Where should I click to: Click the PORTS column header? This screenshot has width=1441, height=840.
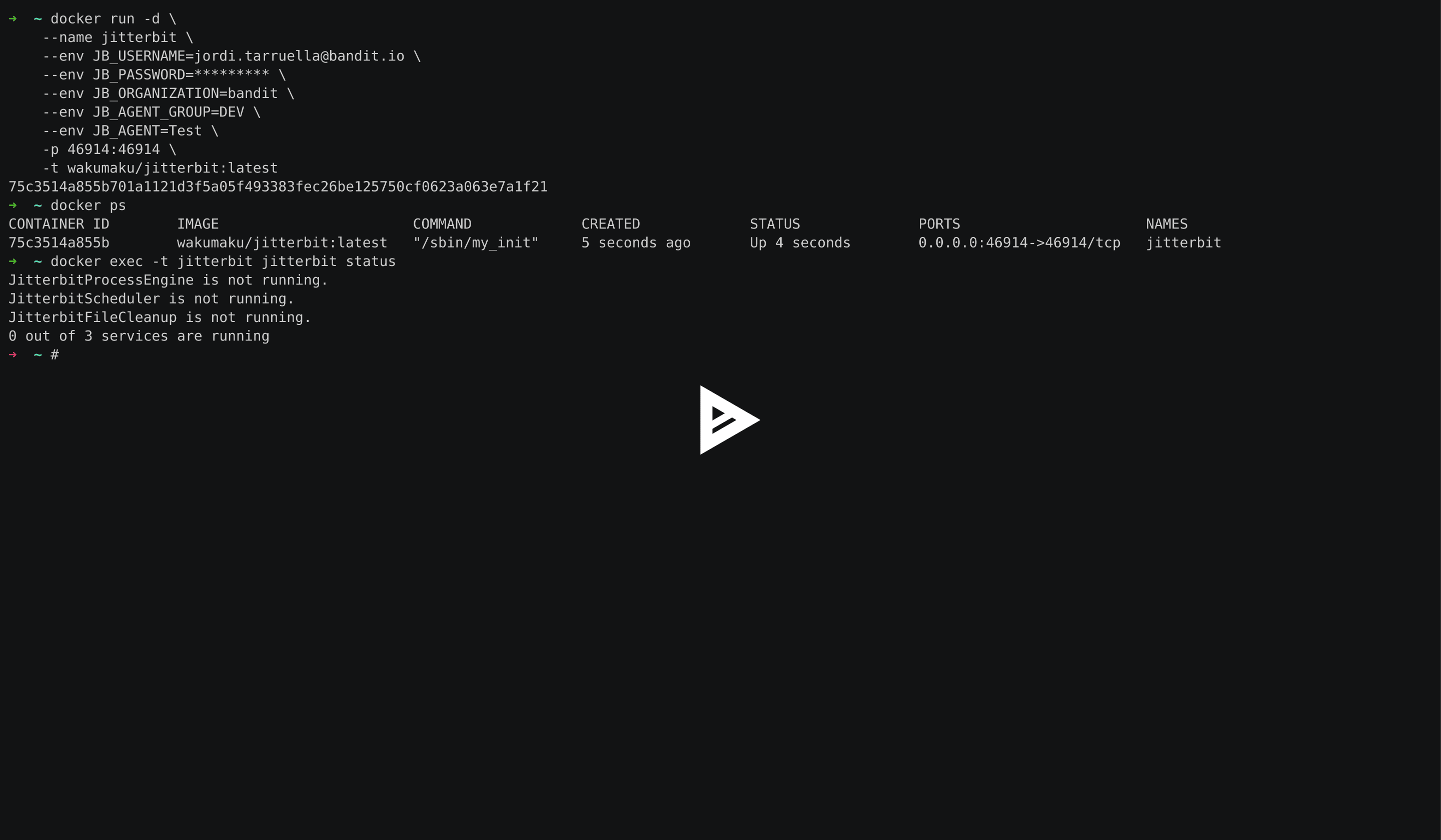pyautogui.click(x=939, y=224)
